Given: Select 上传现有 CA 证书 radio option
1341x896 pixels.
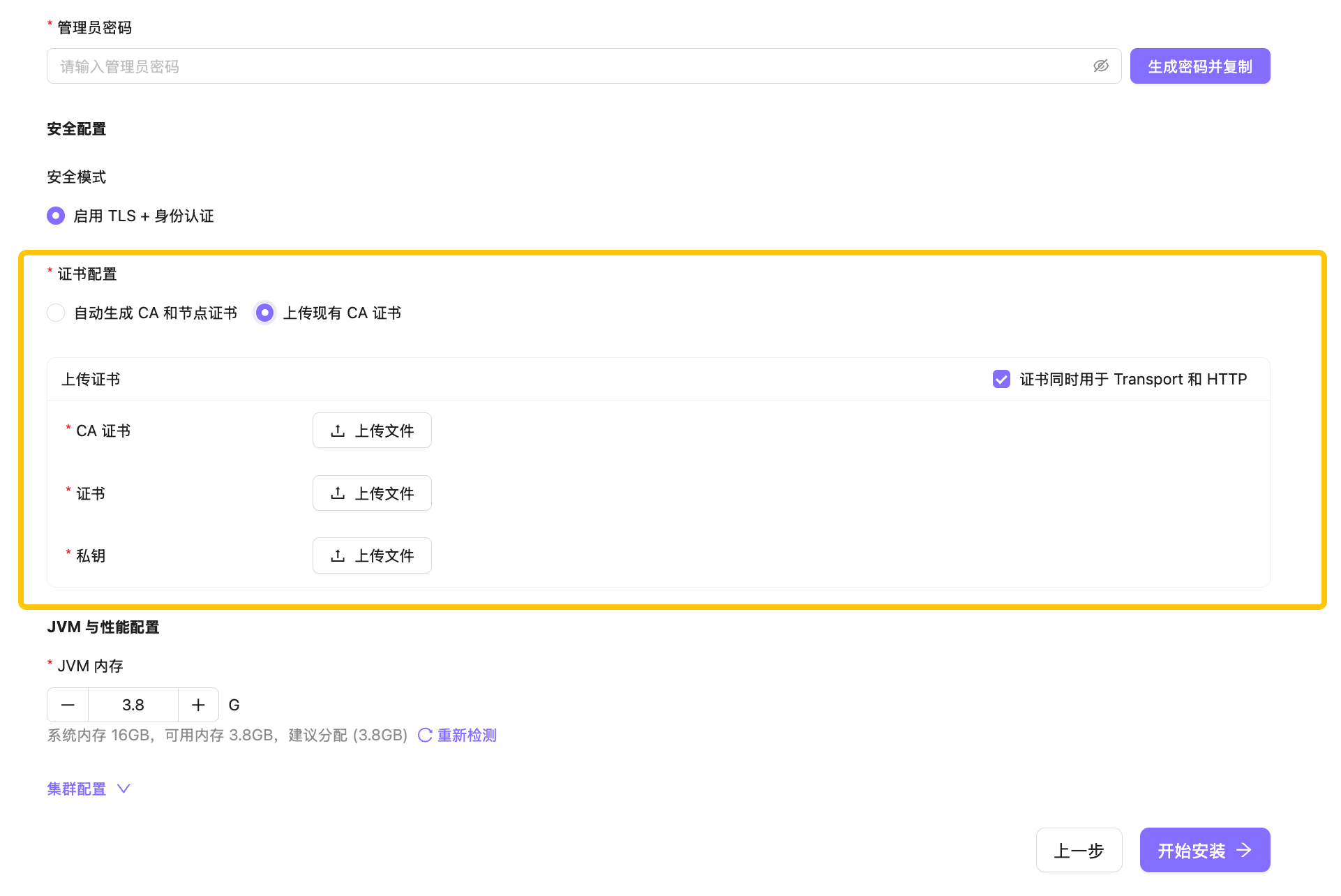Looking at the screenshot, I should click(264, 313).
